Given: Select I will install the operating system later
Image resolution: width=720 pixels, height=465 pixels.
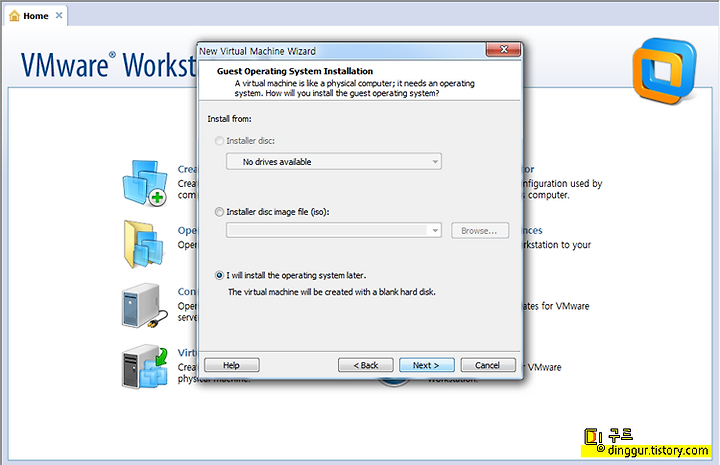Looking at the screenshot, I should click(219, 275).
